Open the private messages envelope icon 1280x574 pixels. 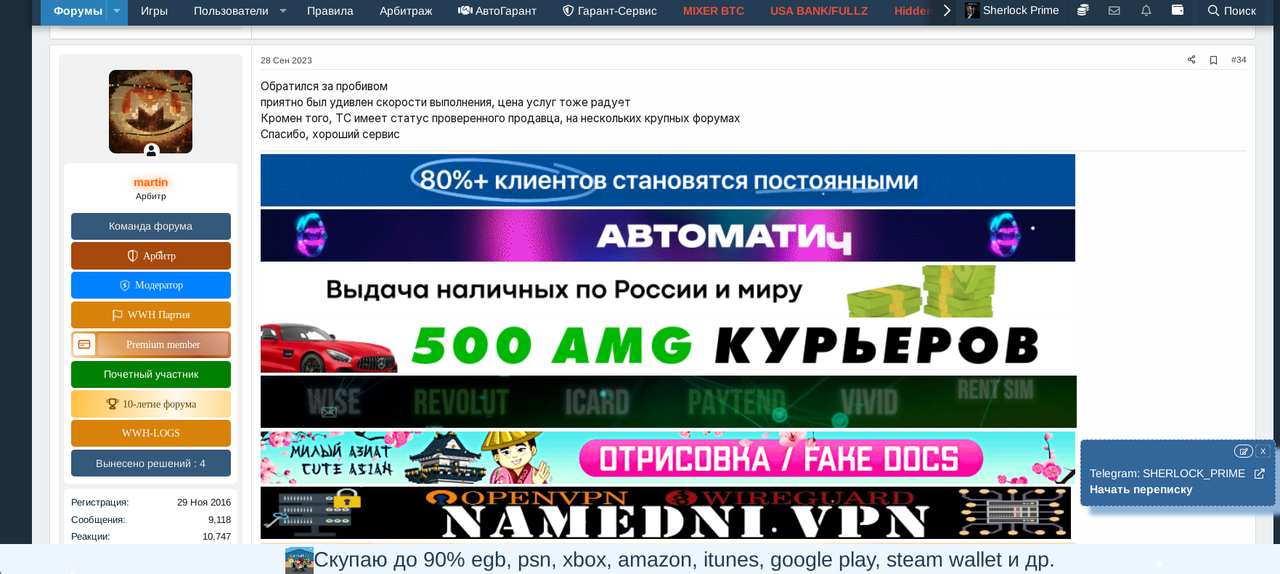[1114, 11]
